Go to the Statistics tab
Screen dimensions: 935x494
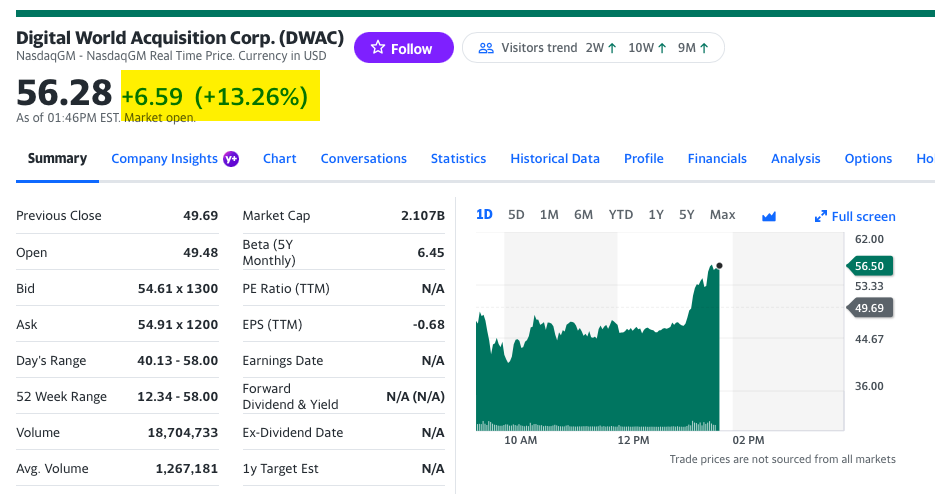point(459,159)
